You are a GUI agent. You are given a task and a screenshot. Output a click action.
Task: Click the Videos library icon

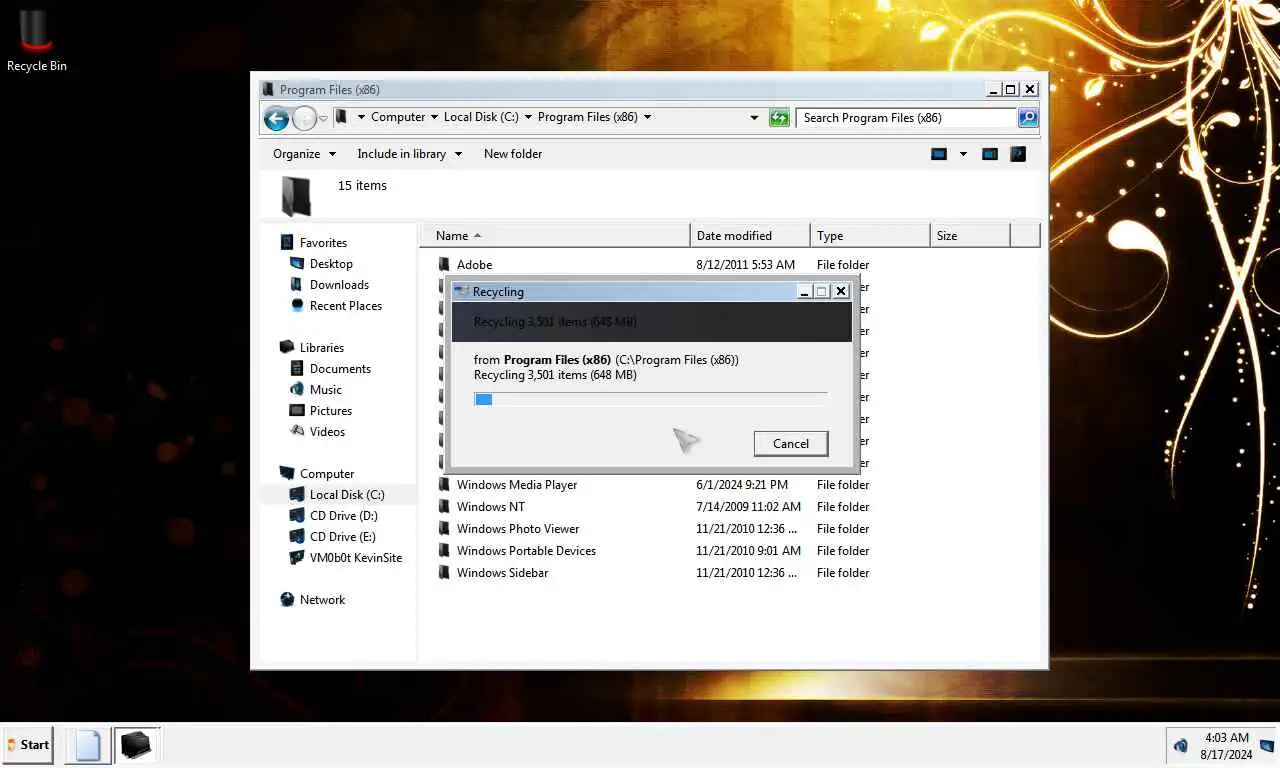coord(297,431)
